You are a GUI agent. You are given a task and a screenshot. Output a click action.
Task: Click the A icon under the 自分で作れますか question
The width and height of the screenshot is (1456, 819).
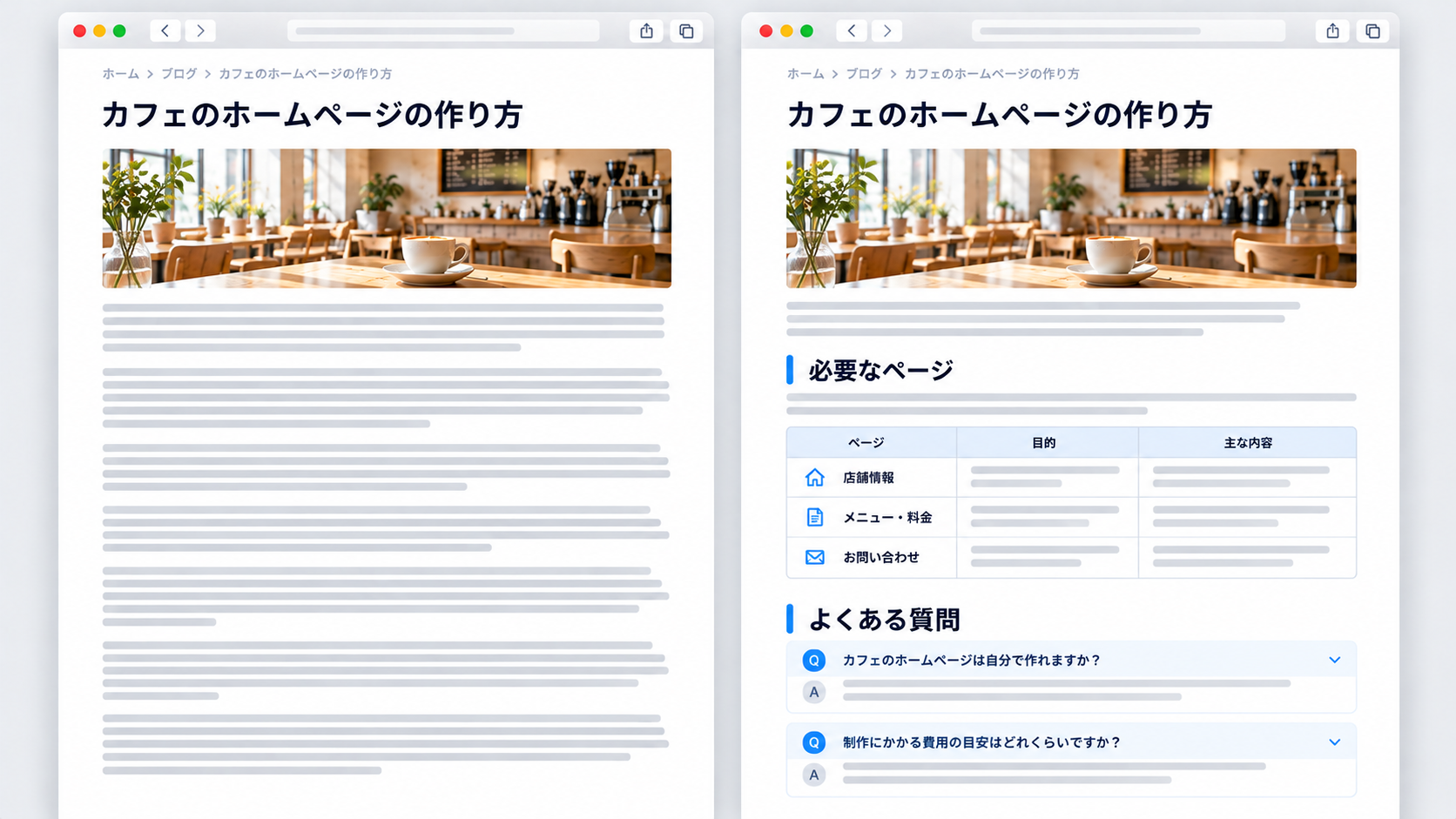pos(814,693)
